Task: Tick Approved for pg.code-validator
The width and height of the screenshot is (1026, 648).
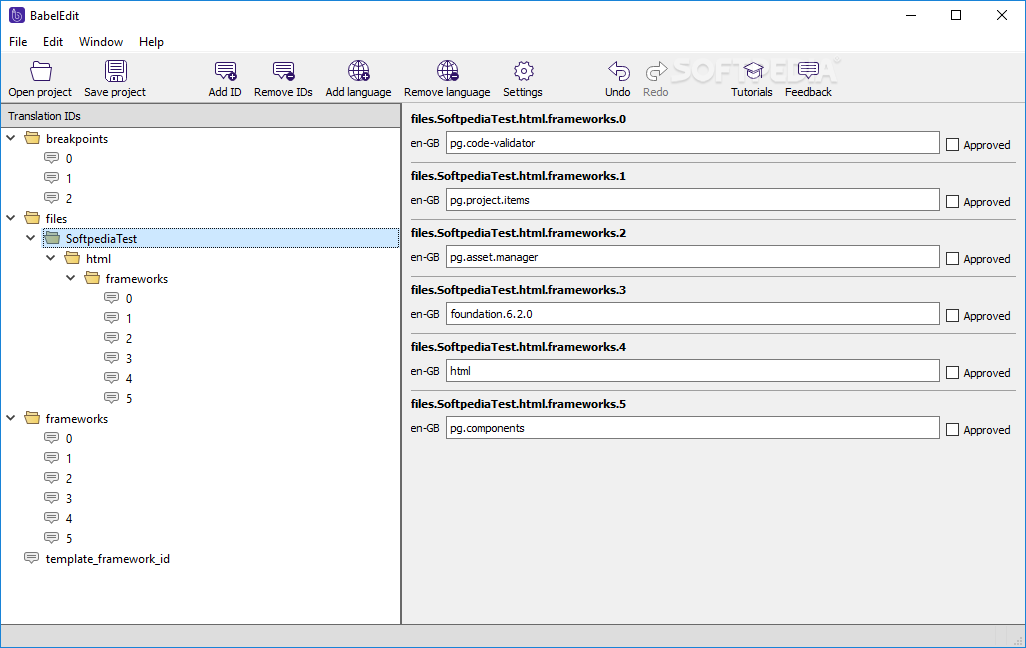Action: coord(953,145)
